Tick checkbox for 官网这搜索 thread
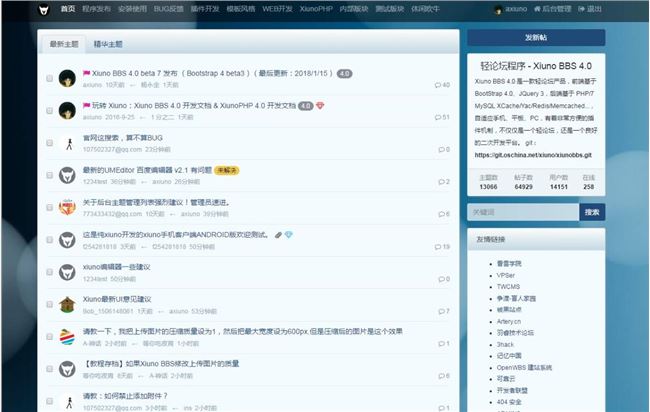The image size is (650, 412). (49, 143)
